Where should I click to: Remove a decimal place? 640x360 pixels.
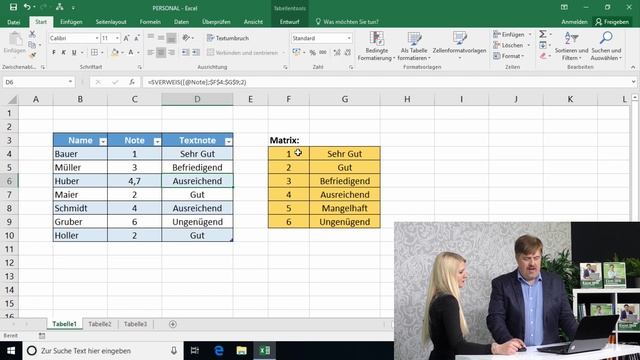coord(348,52)
